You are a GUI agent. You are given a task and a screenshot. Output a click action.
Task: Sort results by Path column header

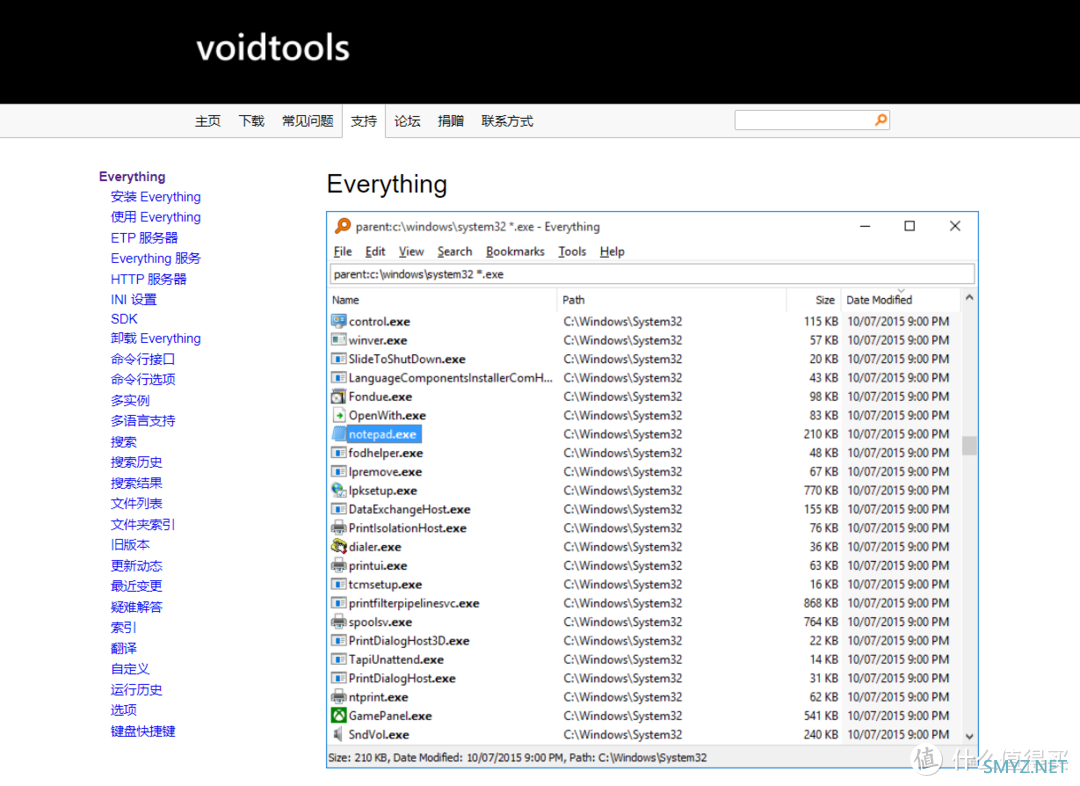point(672,300)
